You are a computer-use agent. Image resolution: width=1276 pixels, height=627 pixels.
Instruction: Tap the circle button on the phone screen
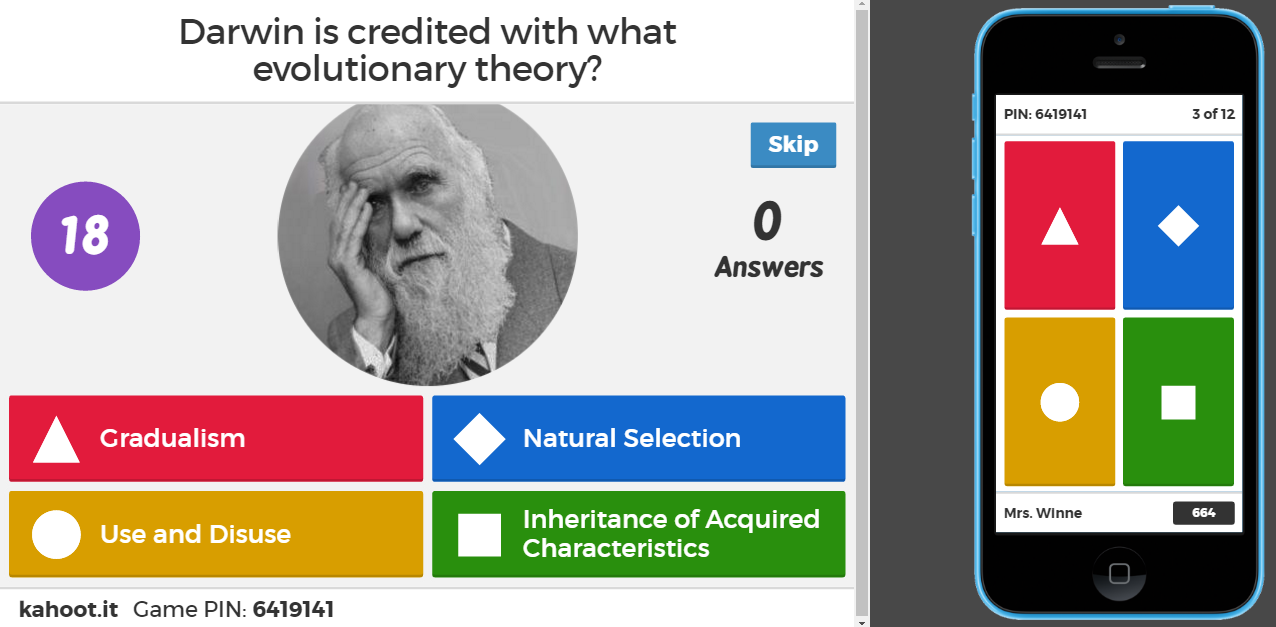(1059, 401)
